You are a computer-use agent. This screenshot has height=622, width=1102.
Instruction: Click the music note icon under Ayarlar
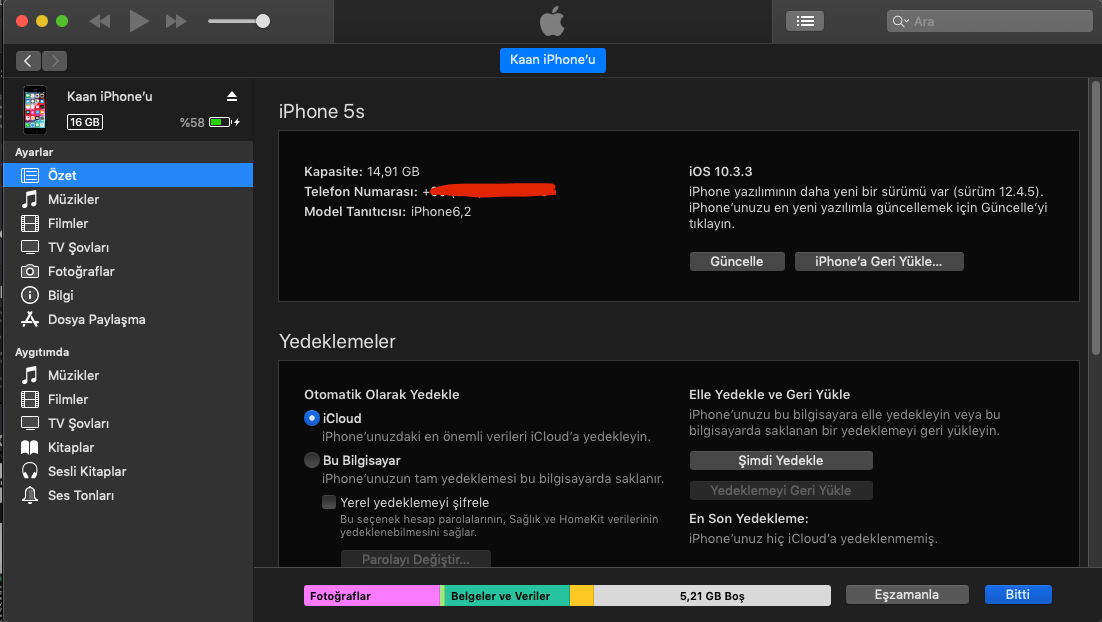pyautogui.click(x=30, y=199)
